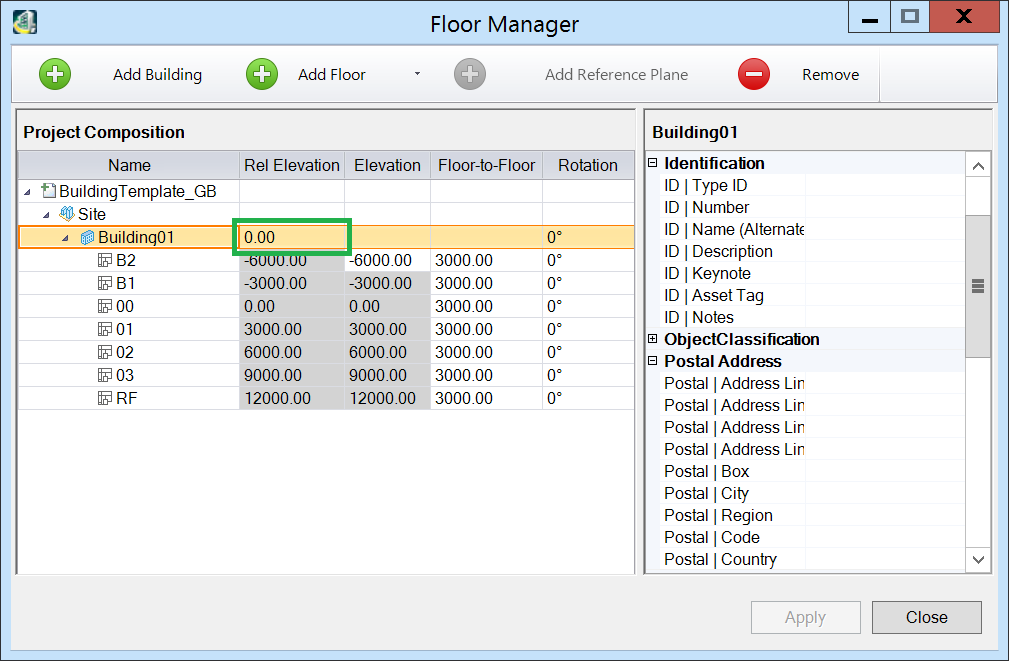Click the green Add Building plus icon
This screenshot has height=661, width=1009.
point(55,74)
